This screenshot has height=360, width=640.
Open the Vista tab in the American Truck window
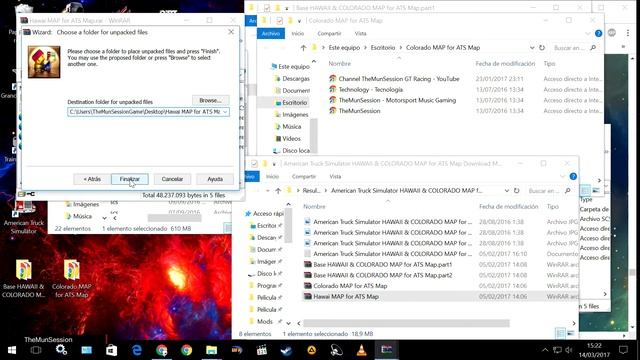335,176
